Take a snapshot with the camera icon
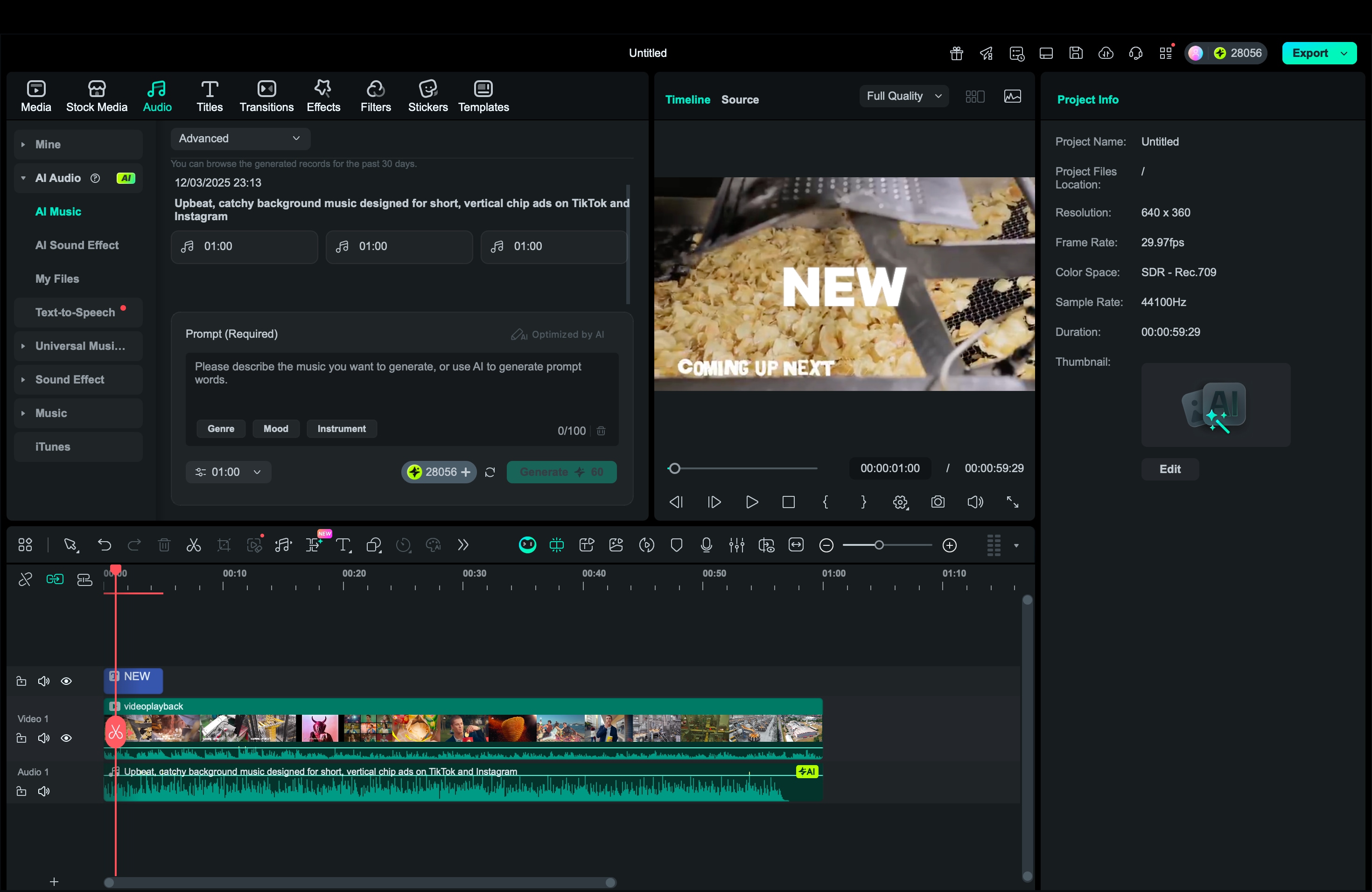The image size is (1372, 892). 938,502
